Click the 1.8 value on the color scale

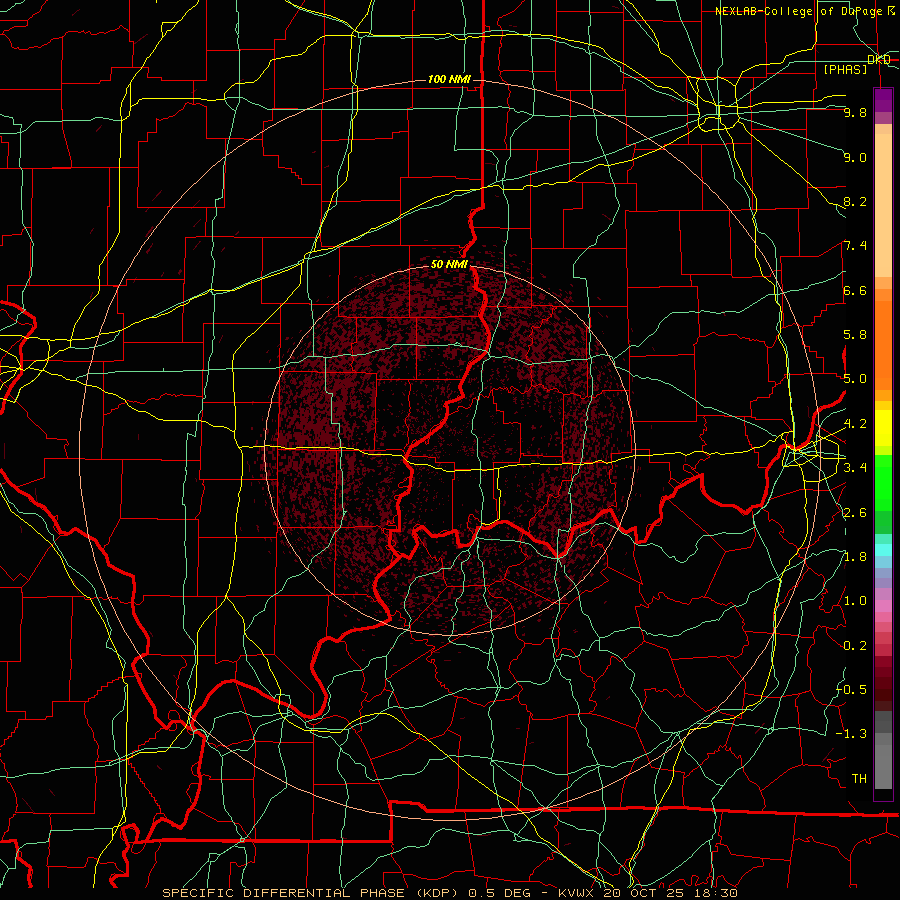click(855, 557)
